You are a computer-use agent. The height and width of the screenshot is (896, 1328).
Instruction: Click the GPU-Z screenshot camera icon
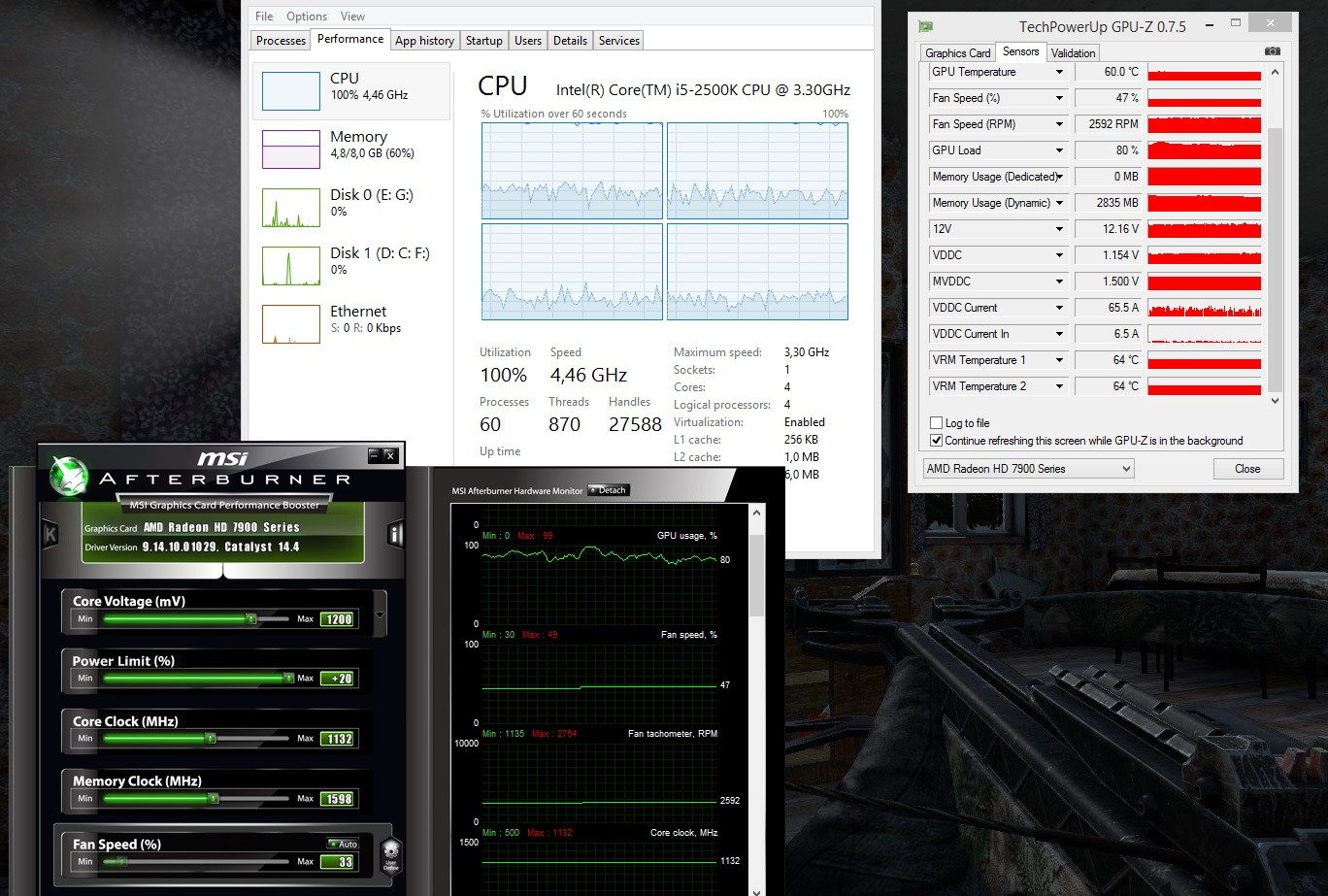point(1272,51)
